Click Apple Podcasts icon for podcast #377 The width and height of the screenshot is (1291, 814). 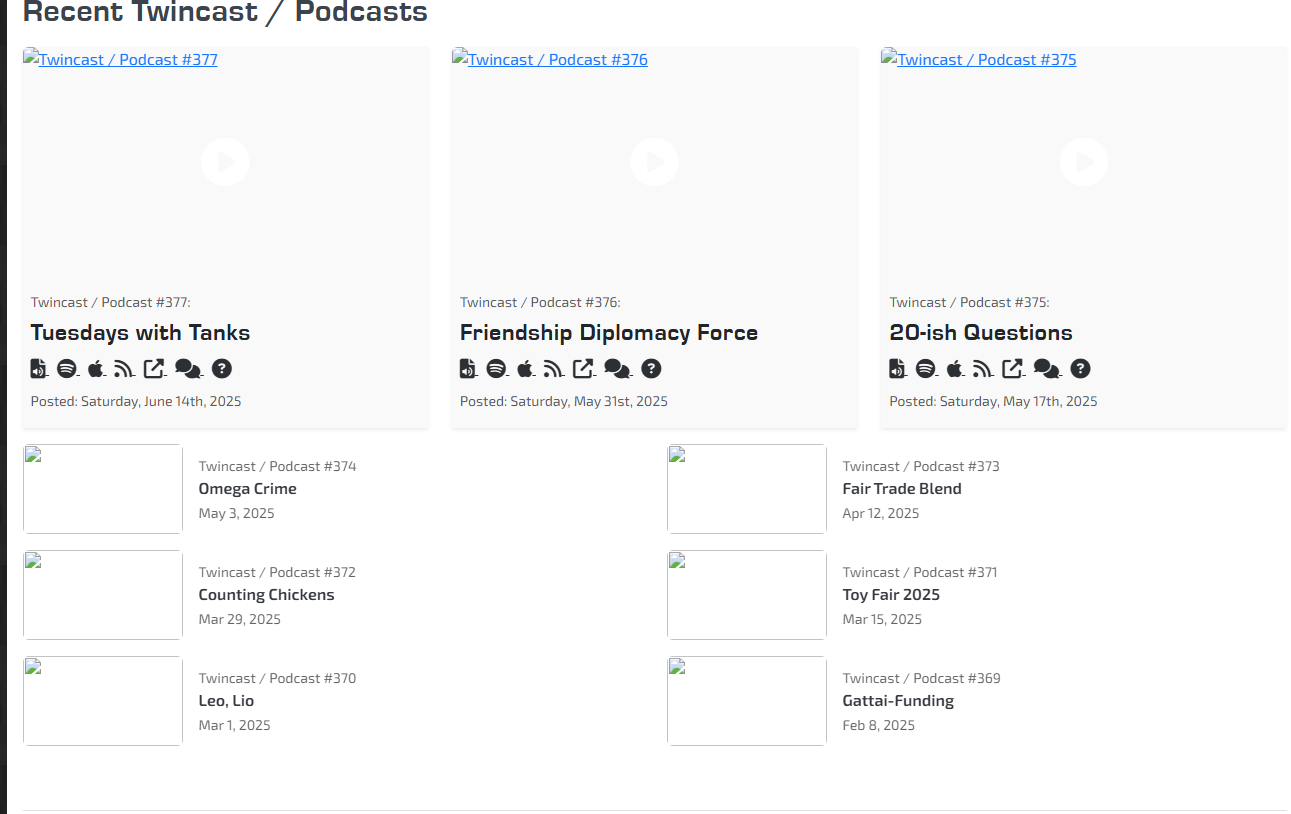pos(95,369)
